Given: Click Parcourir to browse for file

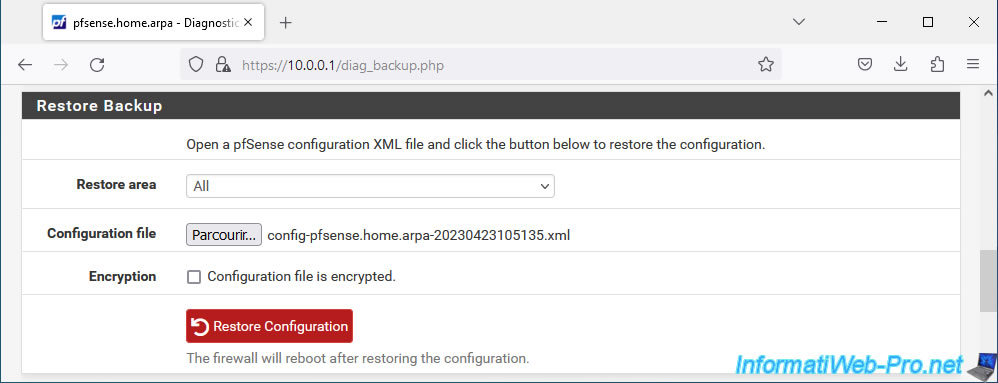Looking at the screenshot, I should (223, 235).
